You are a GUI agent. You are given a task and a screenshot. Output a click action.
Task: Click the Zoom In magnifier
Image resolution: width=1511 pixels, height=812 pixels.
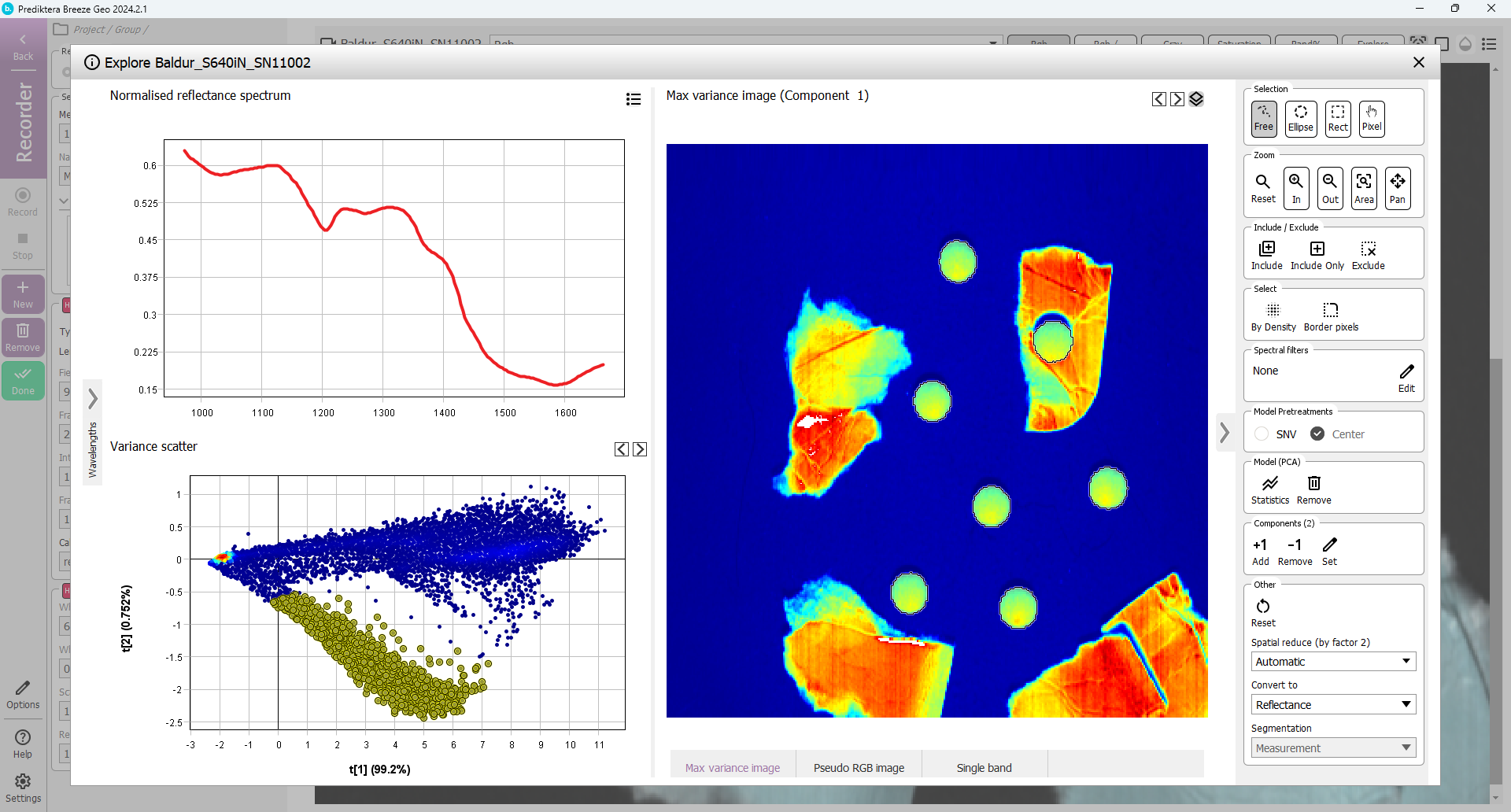(x=1295, y=188)
